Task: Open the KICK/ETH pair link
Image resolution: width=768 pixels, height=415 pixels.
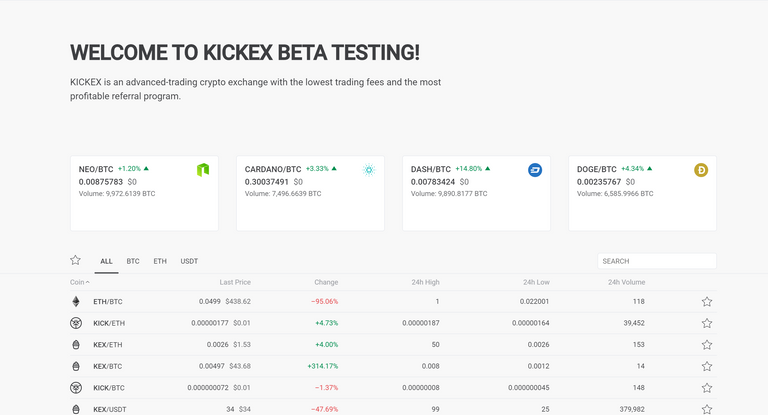Action: pos(109,323)
